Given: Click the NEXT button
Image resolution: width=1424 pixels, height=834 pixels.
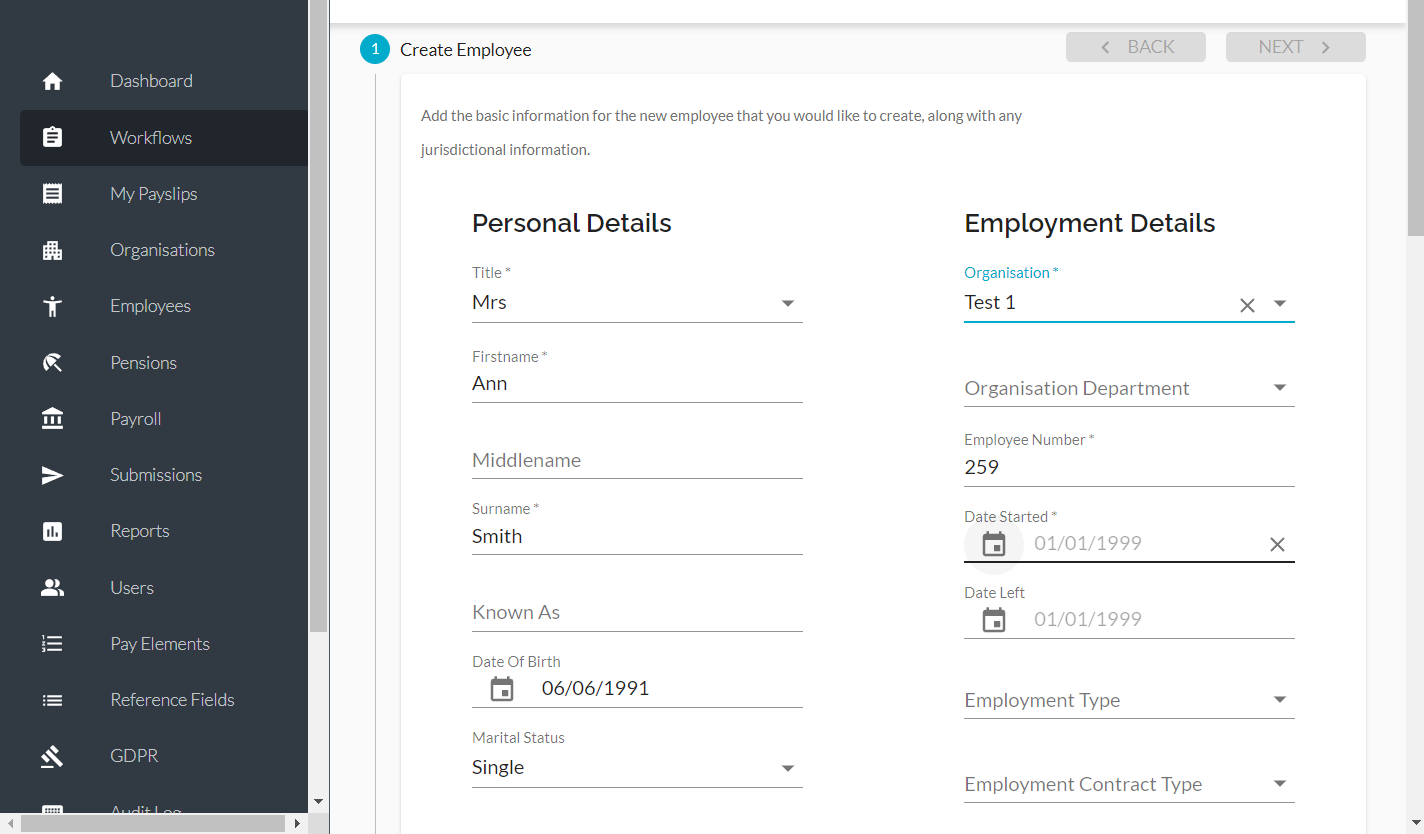Looking at the screenshot, I should (1296, 47).
